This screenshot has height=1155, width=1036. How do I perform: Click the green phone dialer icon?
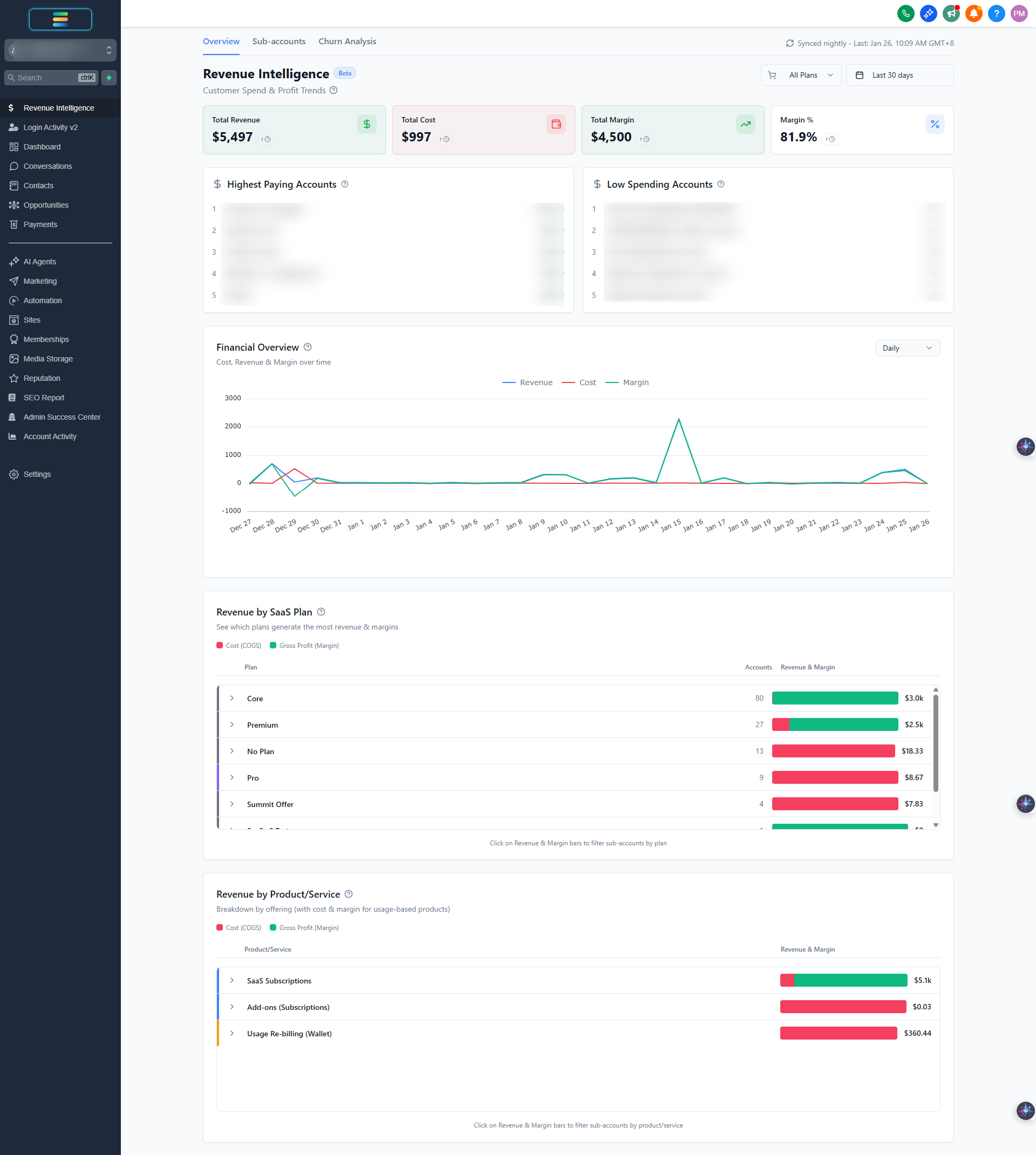click(905, 13)
